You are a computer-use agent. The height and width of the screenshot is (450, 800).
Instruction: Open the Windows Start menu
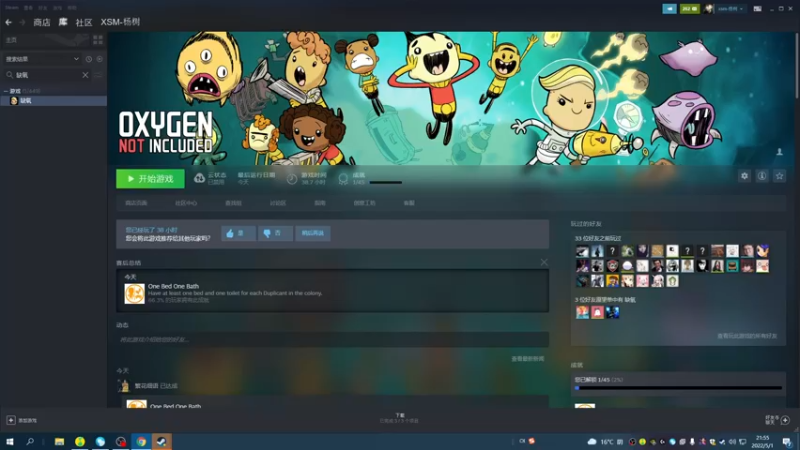pos(10,441)
